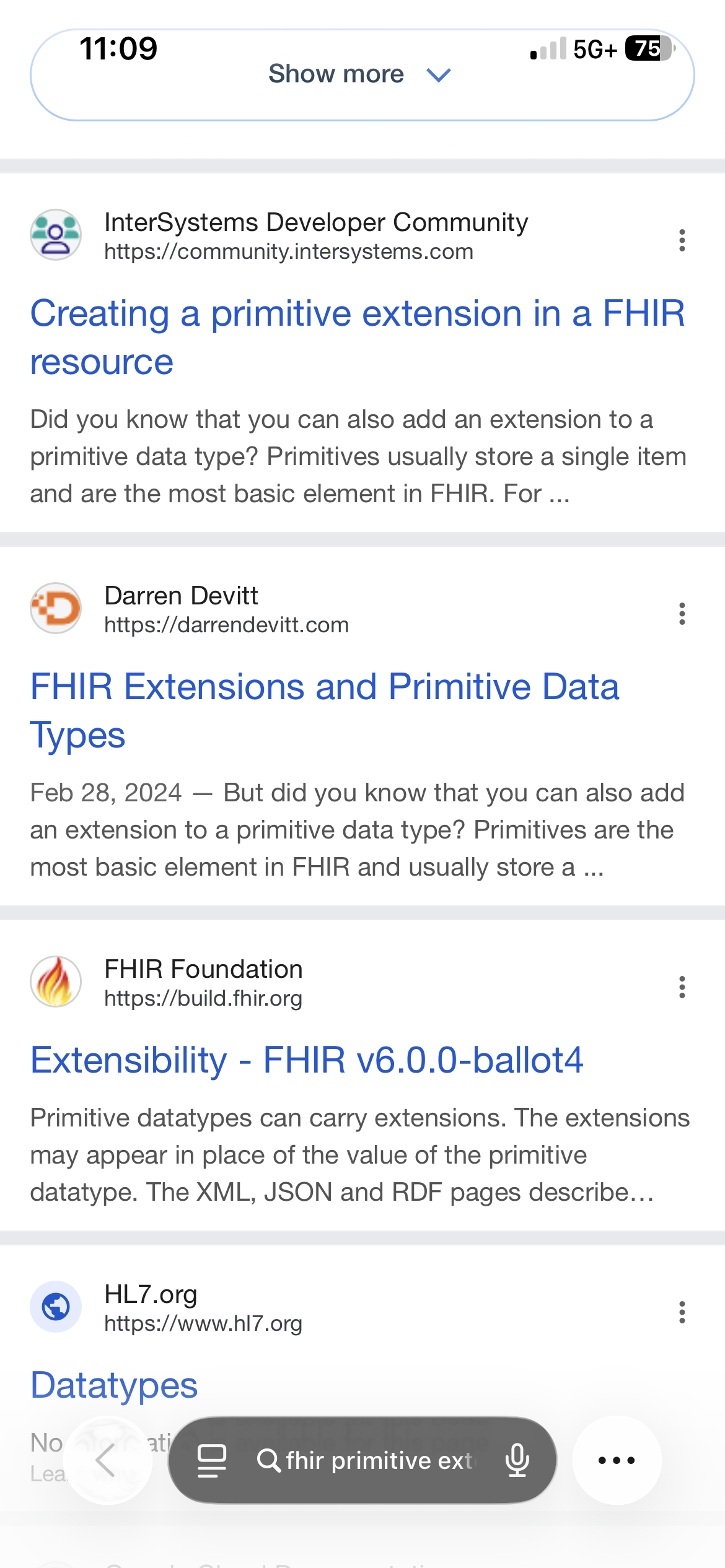The height and width of the screenshot is (1568, 725).
Task: Expand the Show more chevron
Action: point(439,75)
